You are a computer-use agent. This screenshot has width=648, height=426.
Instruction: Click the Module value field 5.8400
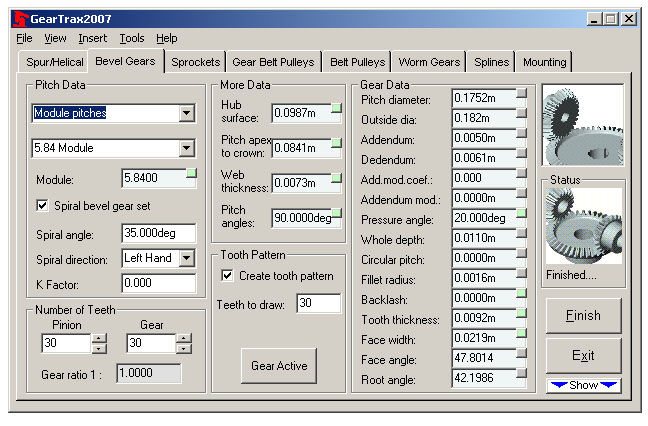(x=155, y=178)
